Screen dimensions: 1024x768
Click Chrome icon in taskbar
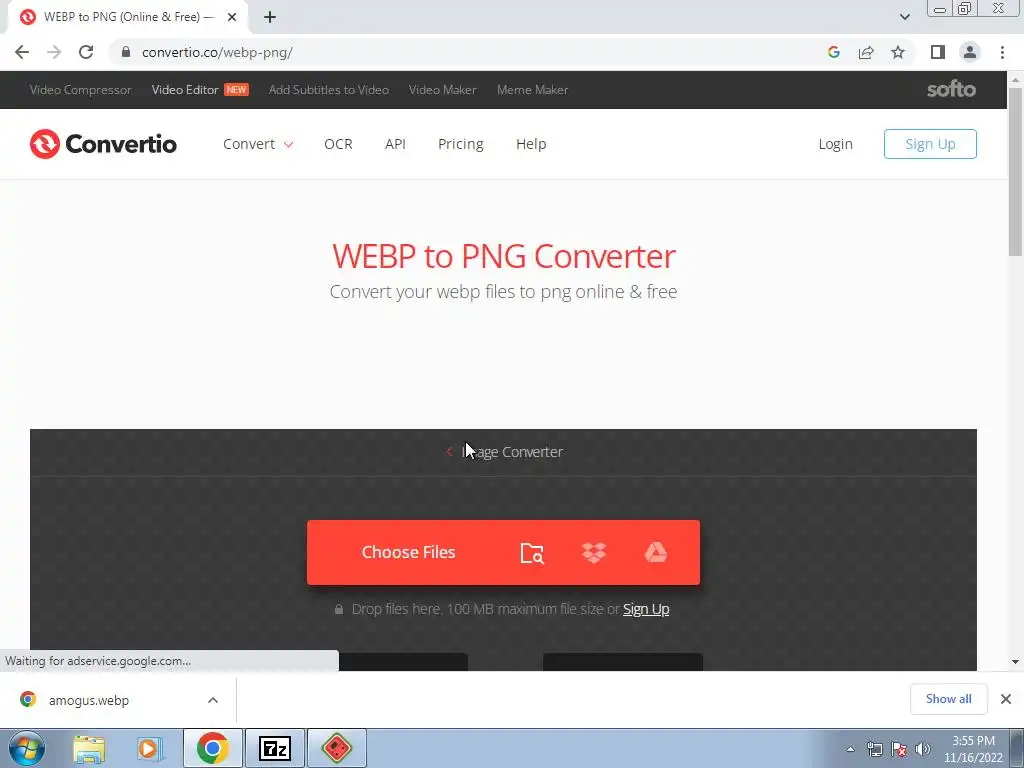point(212,748)
